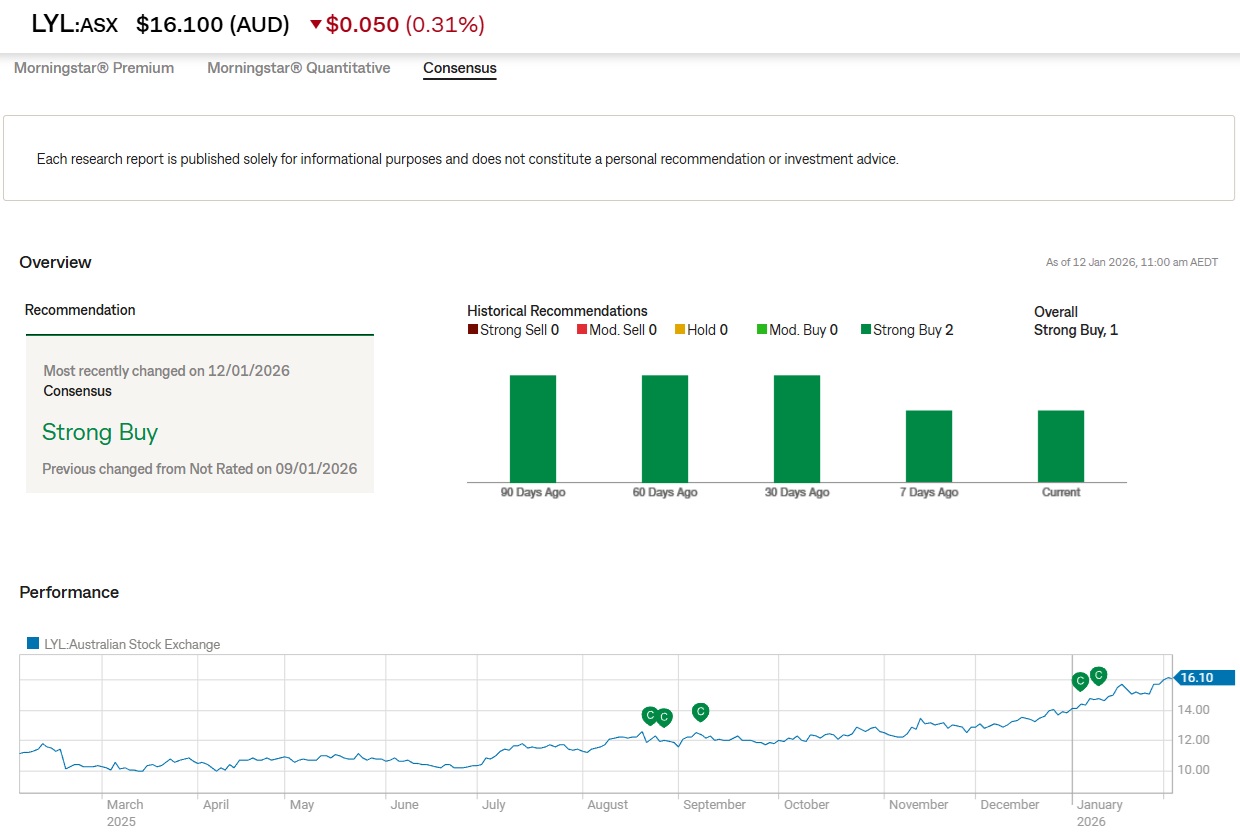
Task: Click the blue LYL legend square
Action: point(33,644)
